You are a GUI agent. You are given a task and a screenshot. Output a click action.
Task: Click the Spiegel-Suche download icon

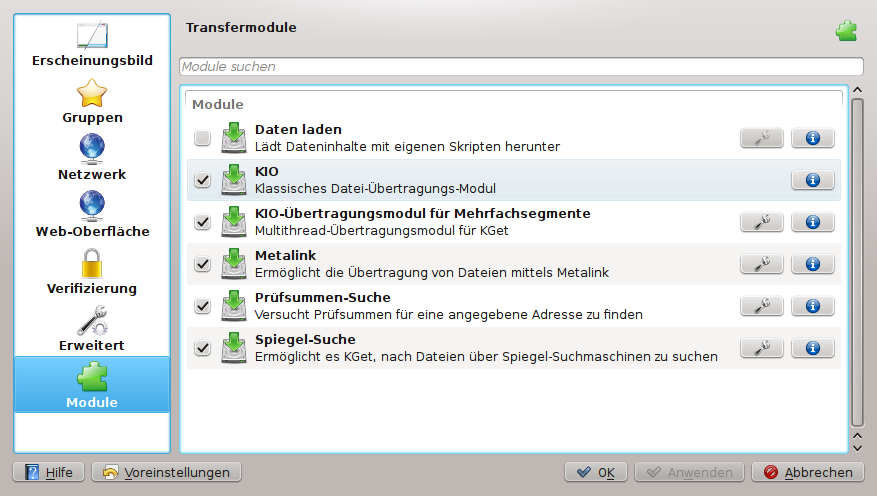pos(234,348)
